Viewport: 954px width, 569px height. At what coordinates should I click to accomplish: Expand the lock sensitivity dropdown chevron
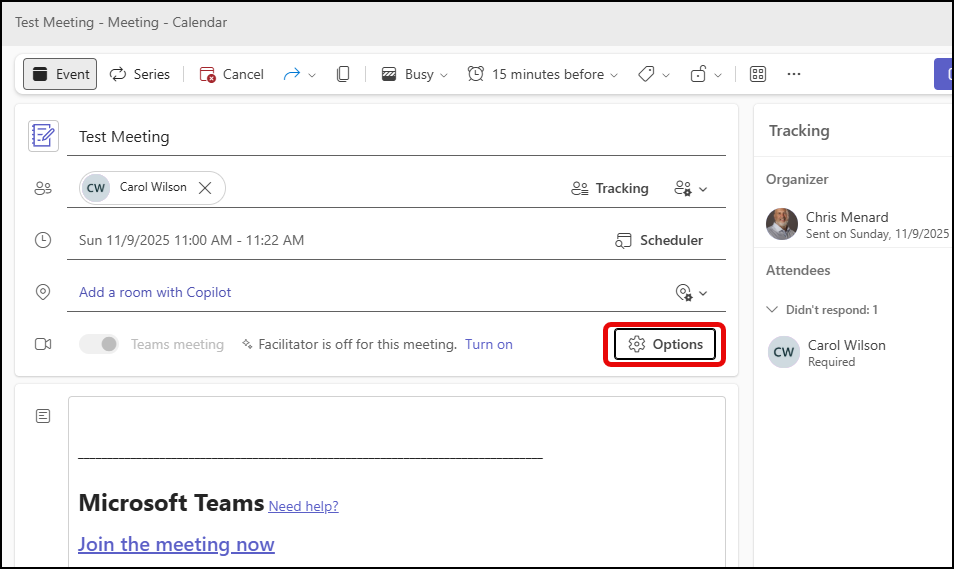tap(718, 75)
